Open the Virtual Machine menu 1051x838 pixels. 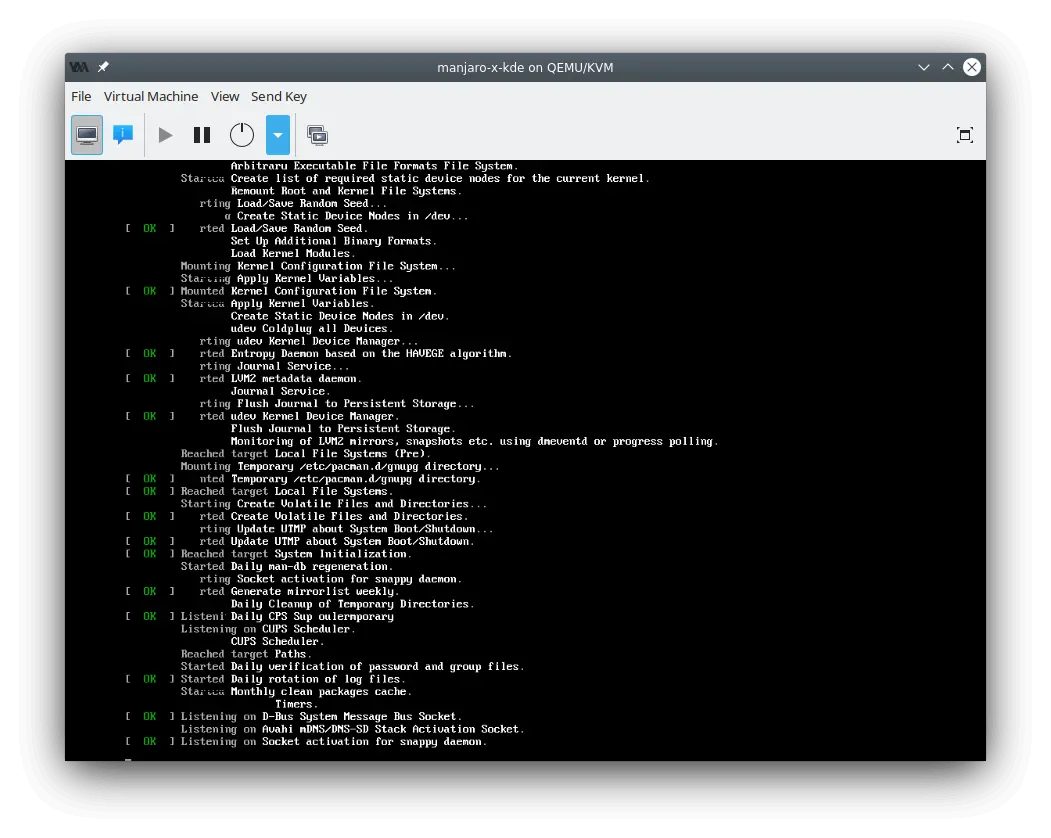point(151,97)
